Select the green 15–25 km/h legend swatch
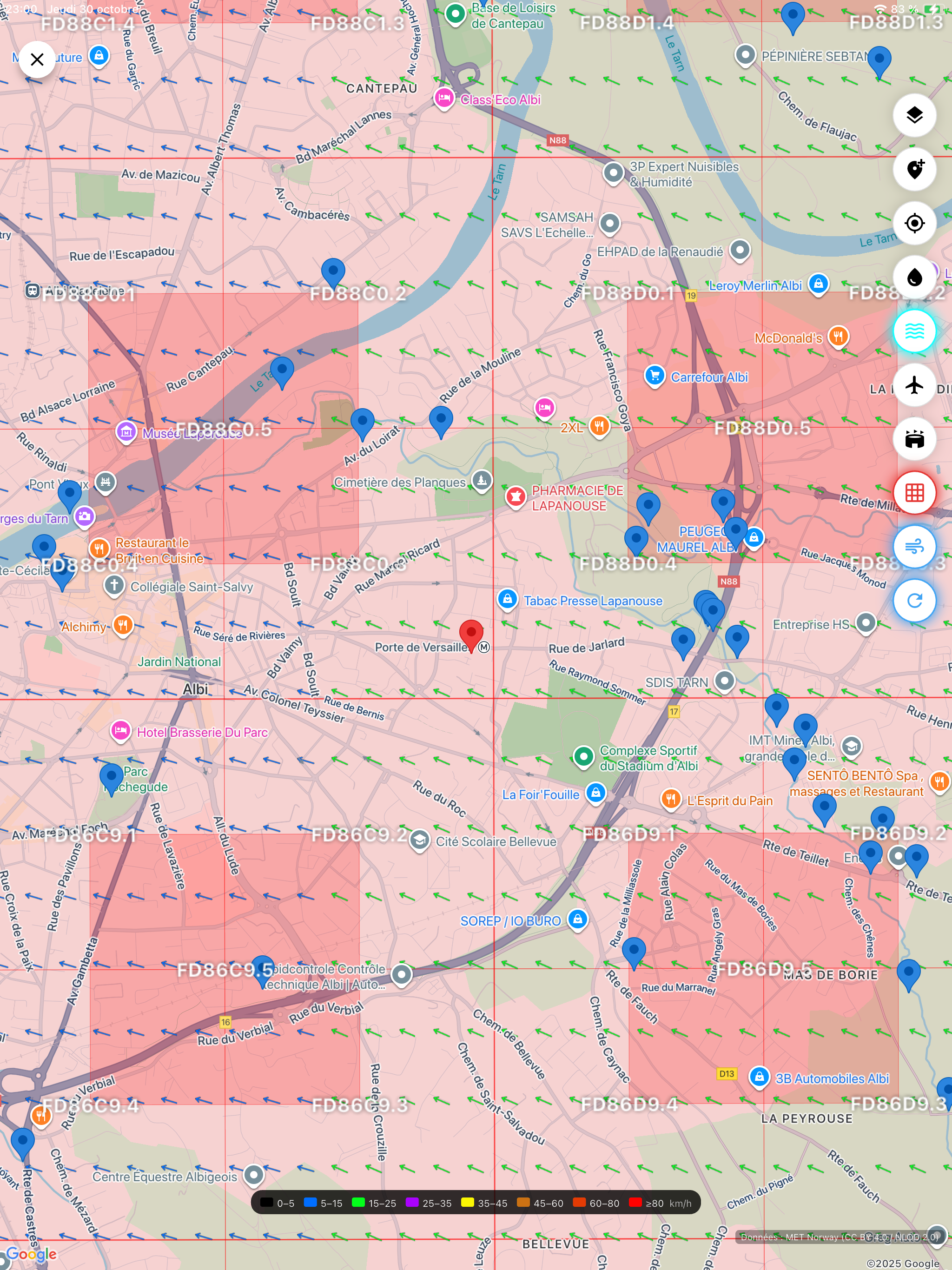Screen dimensions: 952x1270 pos(358,1202)
